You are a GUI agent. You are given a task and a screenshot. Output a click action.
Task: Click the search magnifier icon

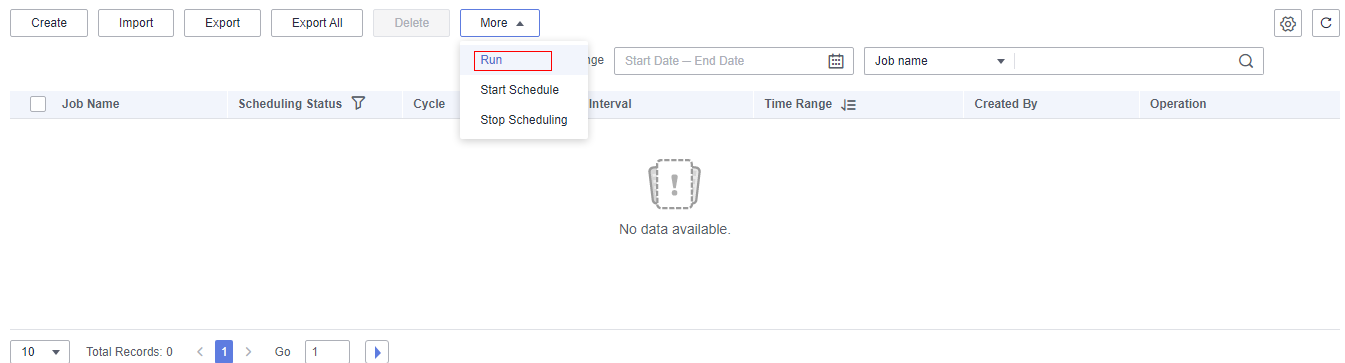coord(1246,61)
